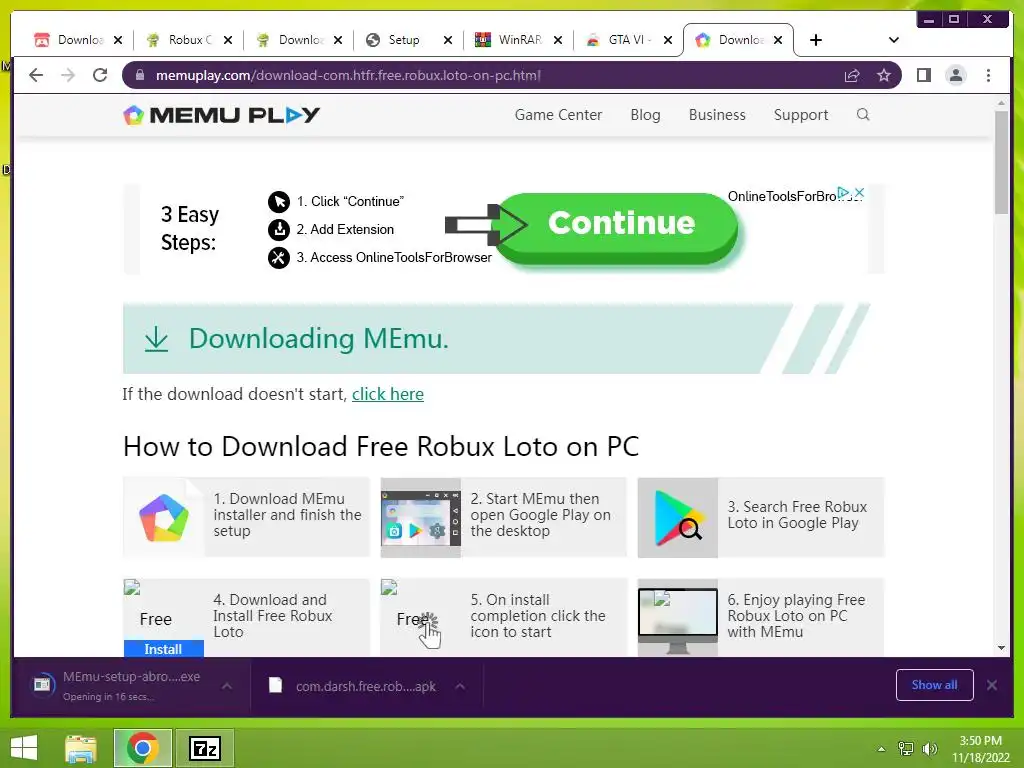Close the ad with its X icon
The image size is (1024, 768).
pyautogui.click(x=859, y=193)
